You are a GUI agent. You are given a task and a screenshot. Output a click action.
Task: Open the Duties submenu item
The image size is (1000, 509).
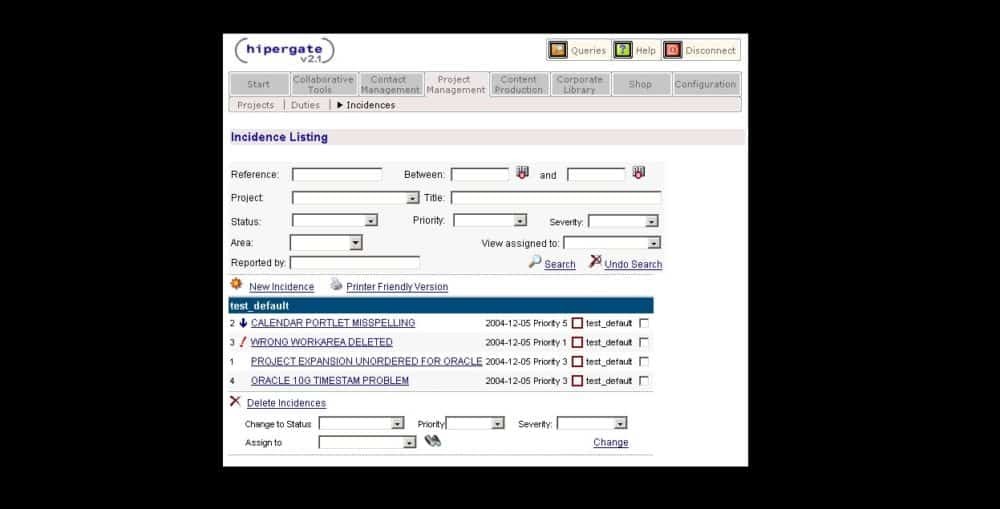(x=305, y=105)
